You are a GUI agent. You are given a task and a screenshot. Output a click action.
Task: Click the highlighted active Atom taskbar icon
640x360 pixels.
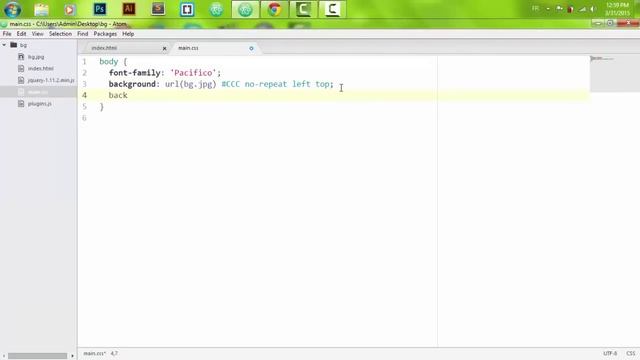[x=245, y=9]
